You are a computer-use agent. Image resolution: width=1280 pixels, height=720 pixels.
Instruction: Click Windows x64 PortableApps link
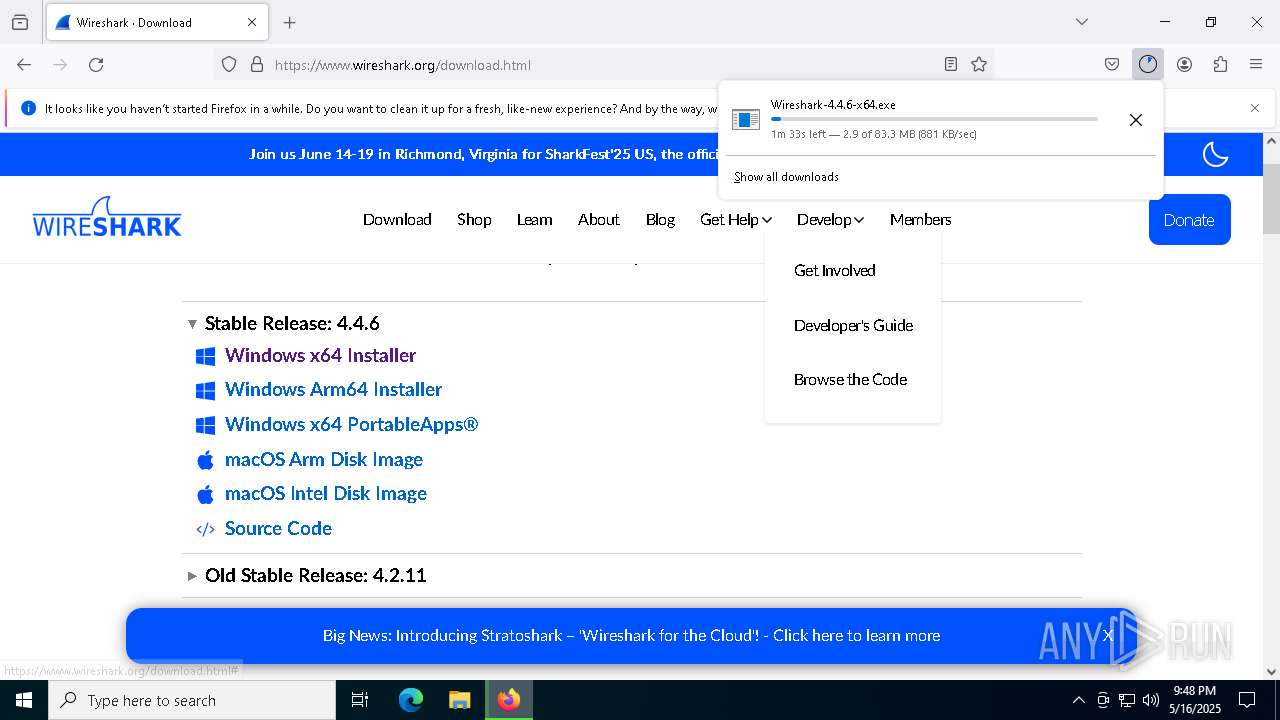click(x=351, y=424)
